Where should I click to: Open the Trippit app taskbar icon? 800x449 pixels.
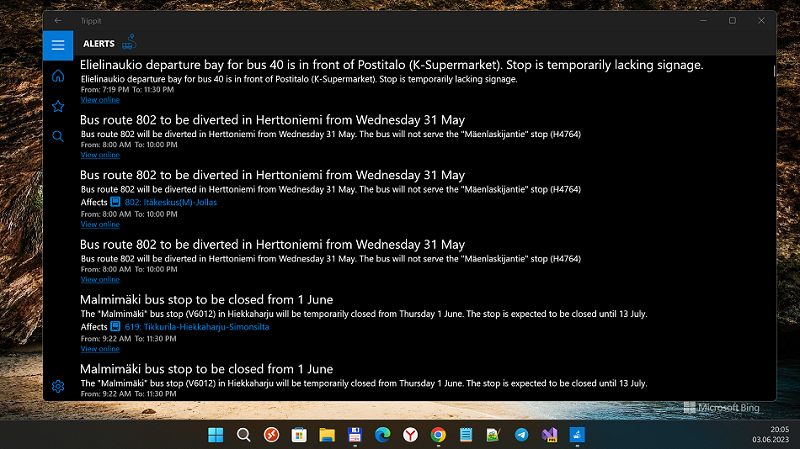coord(577,435)
